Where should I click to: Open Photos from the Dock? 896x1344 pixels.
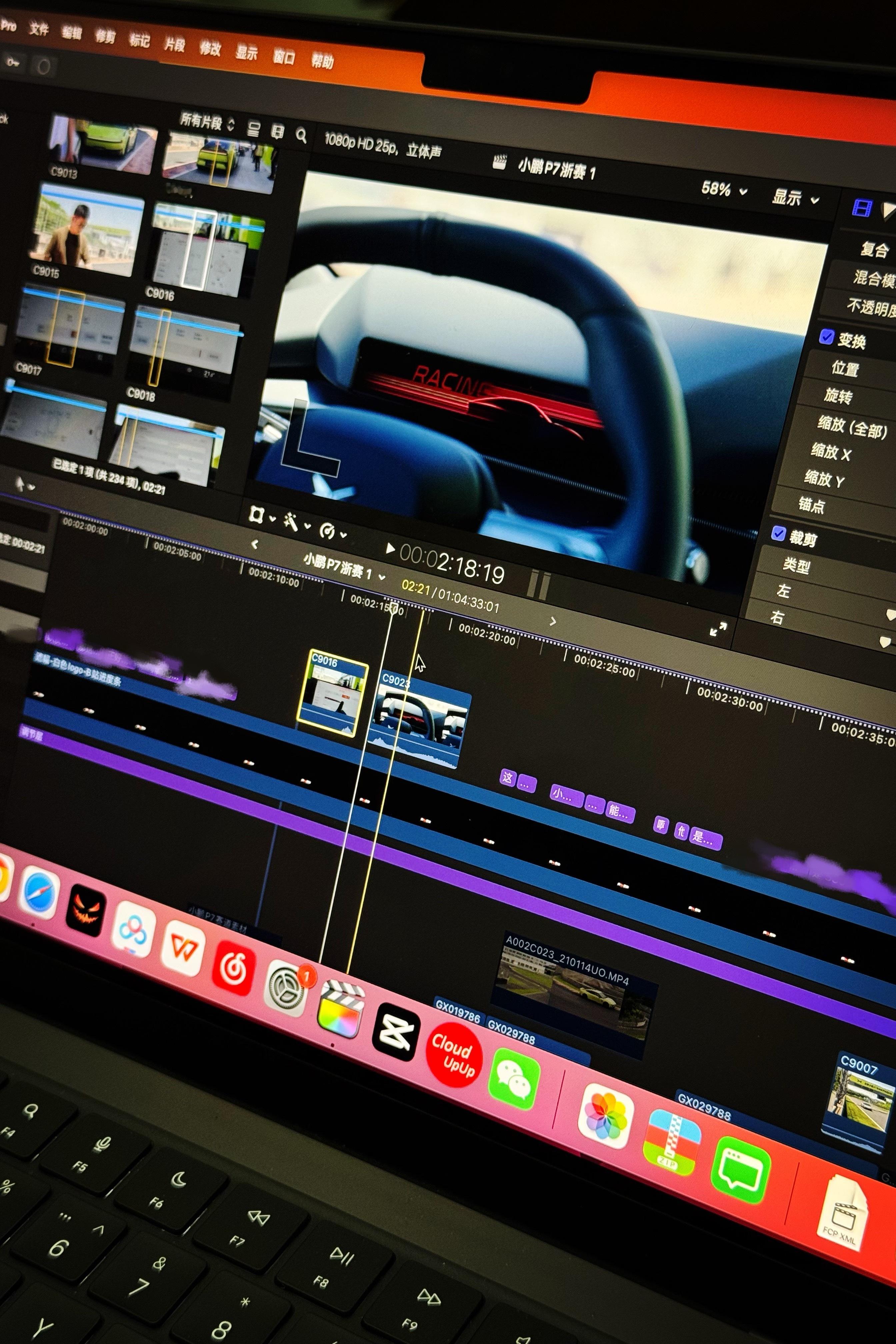[606, 1115]
